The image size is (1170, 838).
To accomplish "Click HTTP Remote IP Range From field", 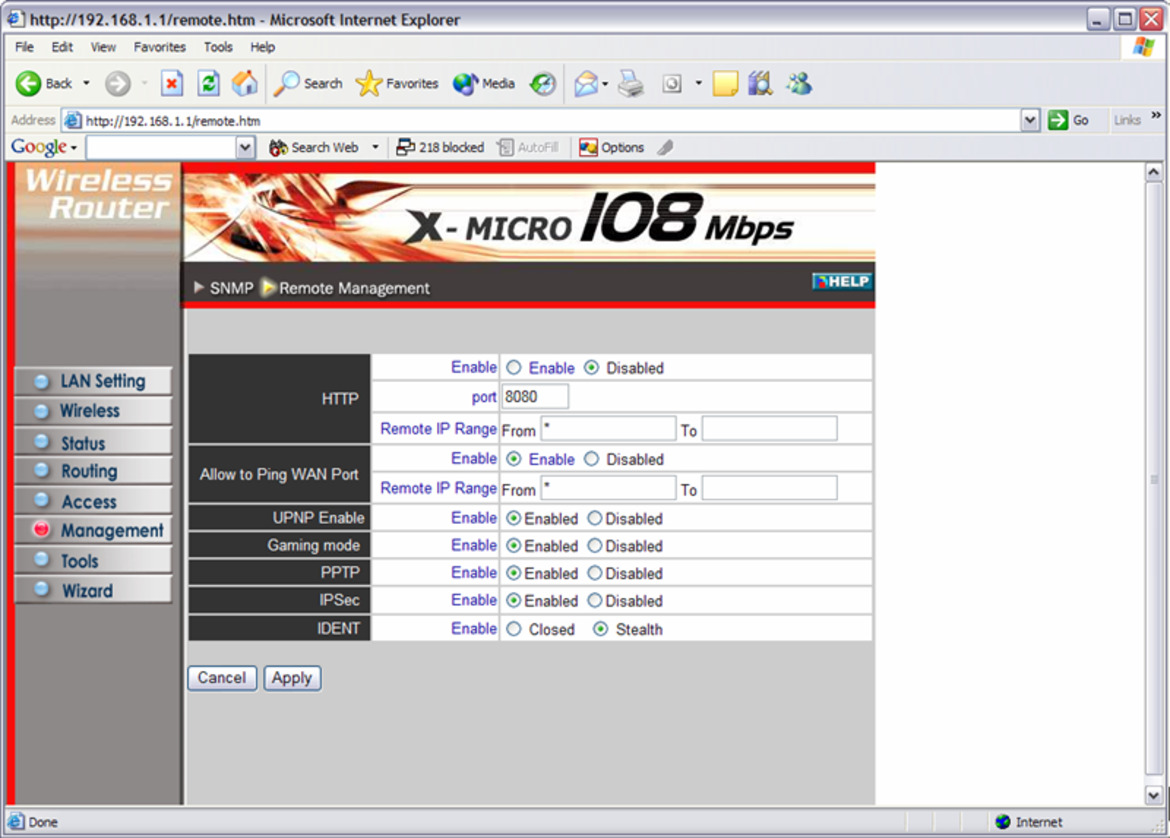I will click(x=608, y=428).
